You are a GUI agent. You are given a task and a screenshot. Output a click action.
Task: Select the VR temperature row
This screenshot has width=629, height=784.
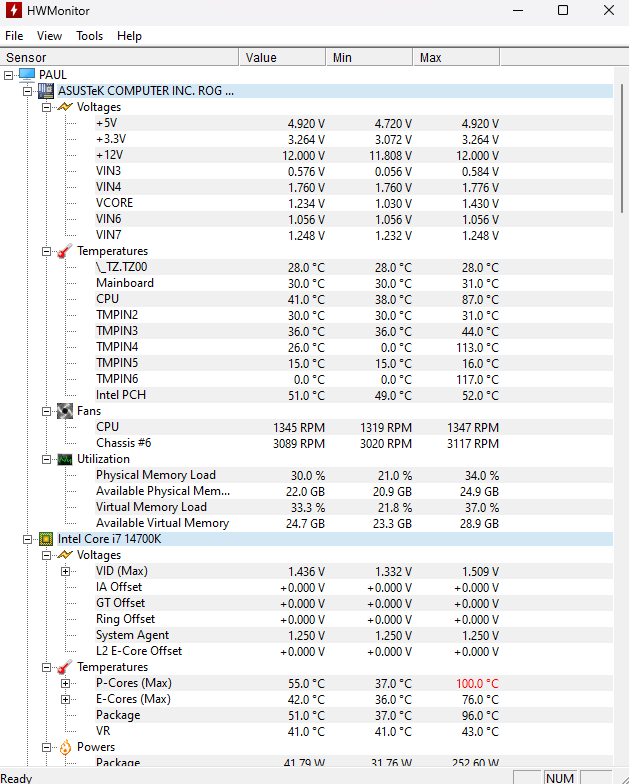pyautogui.click(x=354, y=731)
